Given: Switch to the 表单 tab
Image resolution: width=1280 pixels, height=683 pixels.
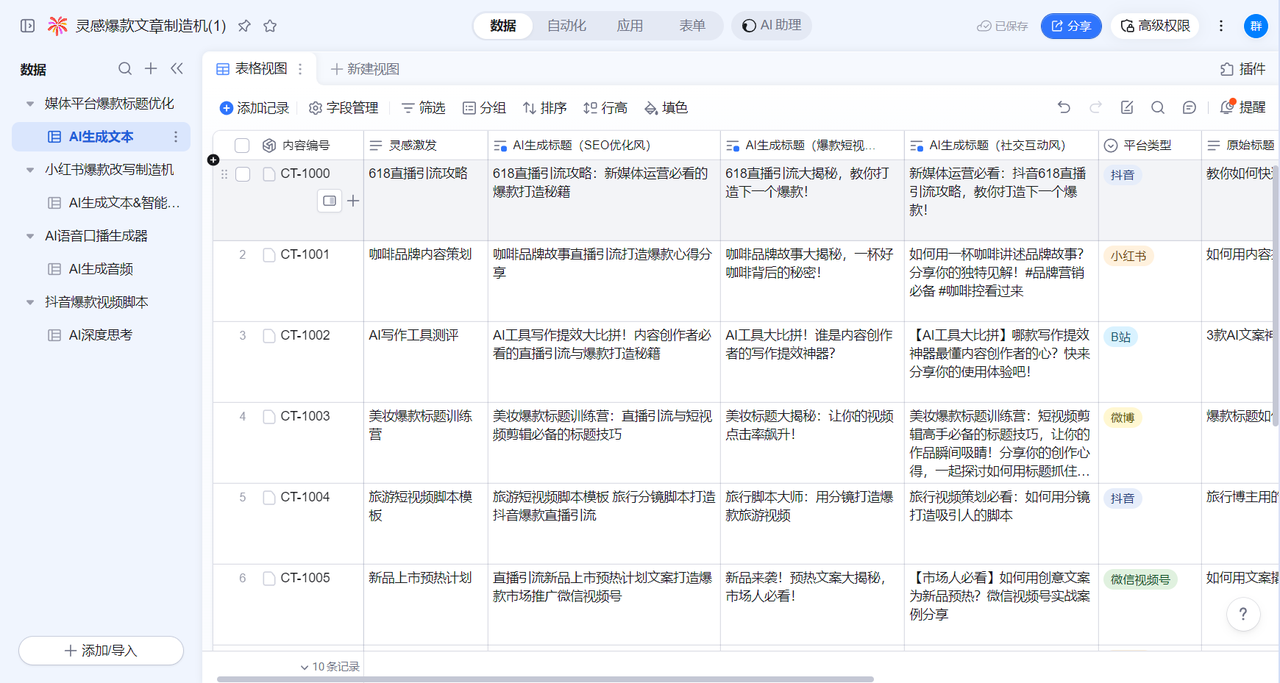Looking at the screenshot, I should tap(692, 26).
